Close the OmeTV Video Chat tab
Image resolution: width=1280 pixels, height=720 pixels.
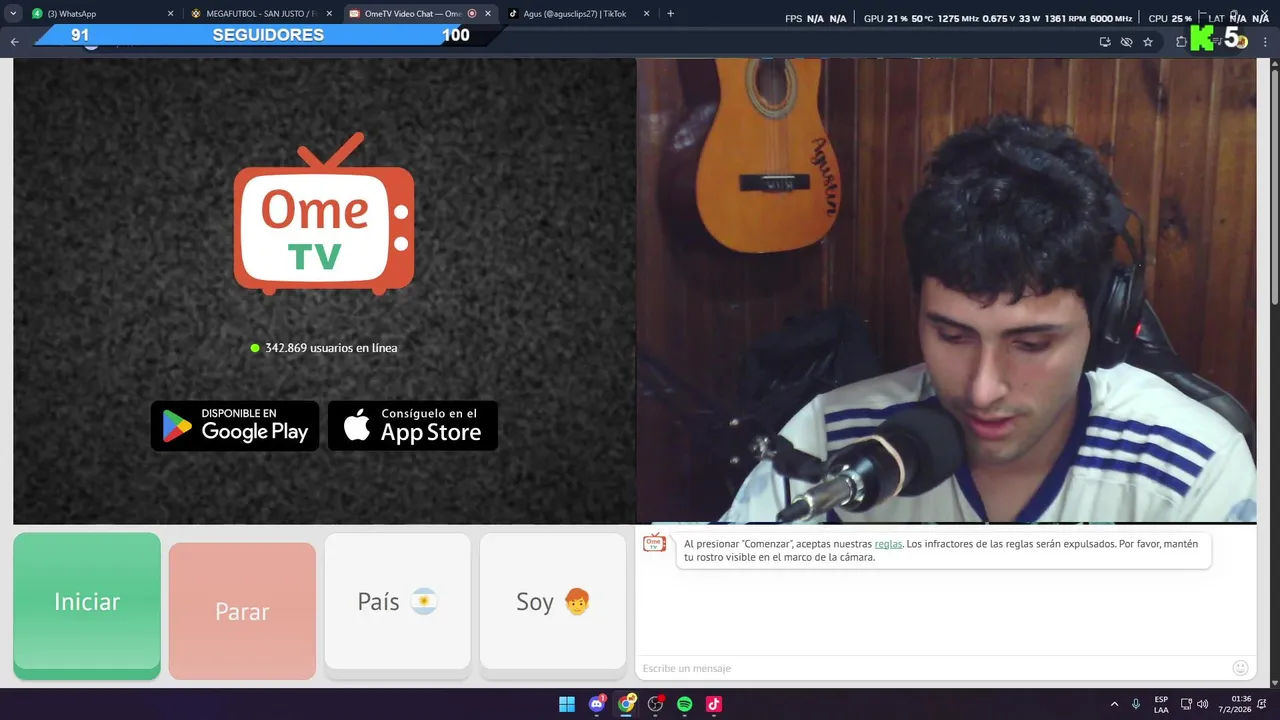(488, 14)
